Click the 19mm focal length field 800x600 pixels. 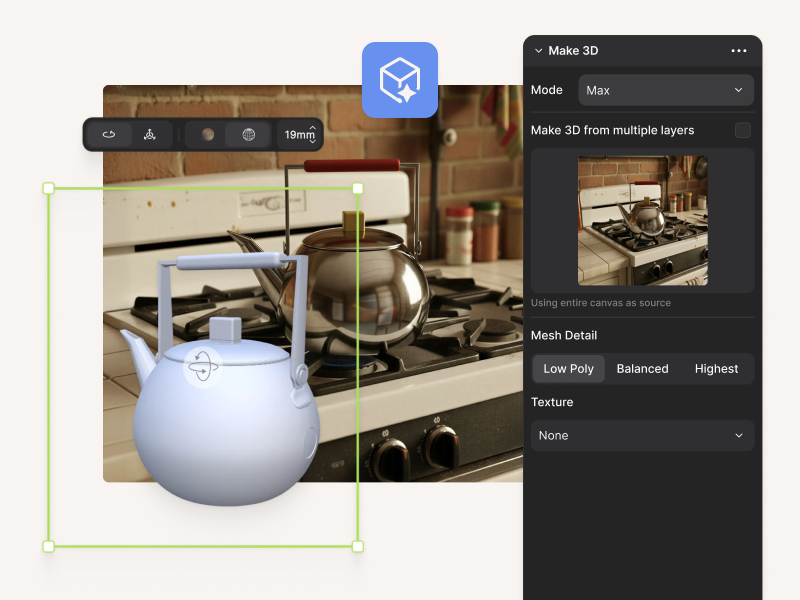click(x=296, y=134)
